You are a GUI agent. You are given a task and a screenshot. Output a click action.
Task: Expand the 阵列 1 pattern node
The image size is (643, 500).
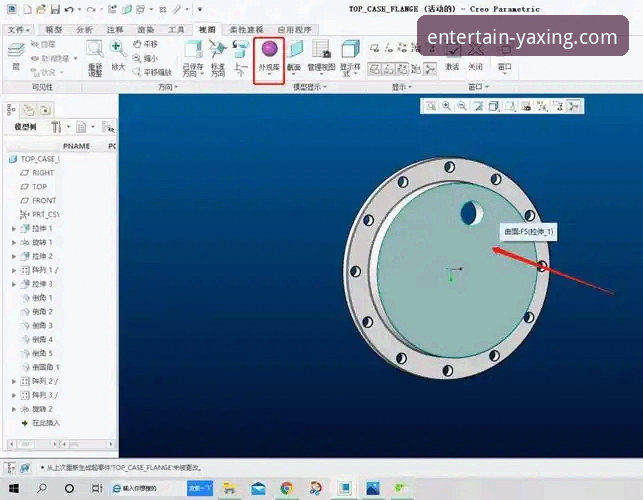click(14, 270)
